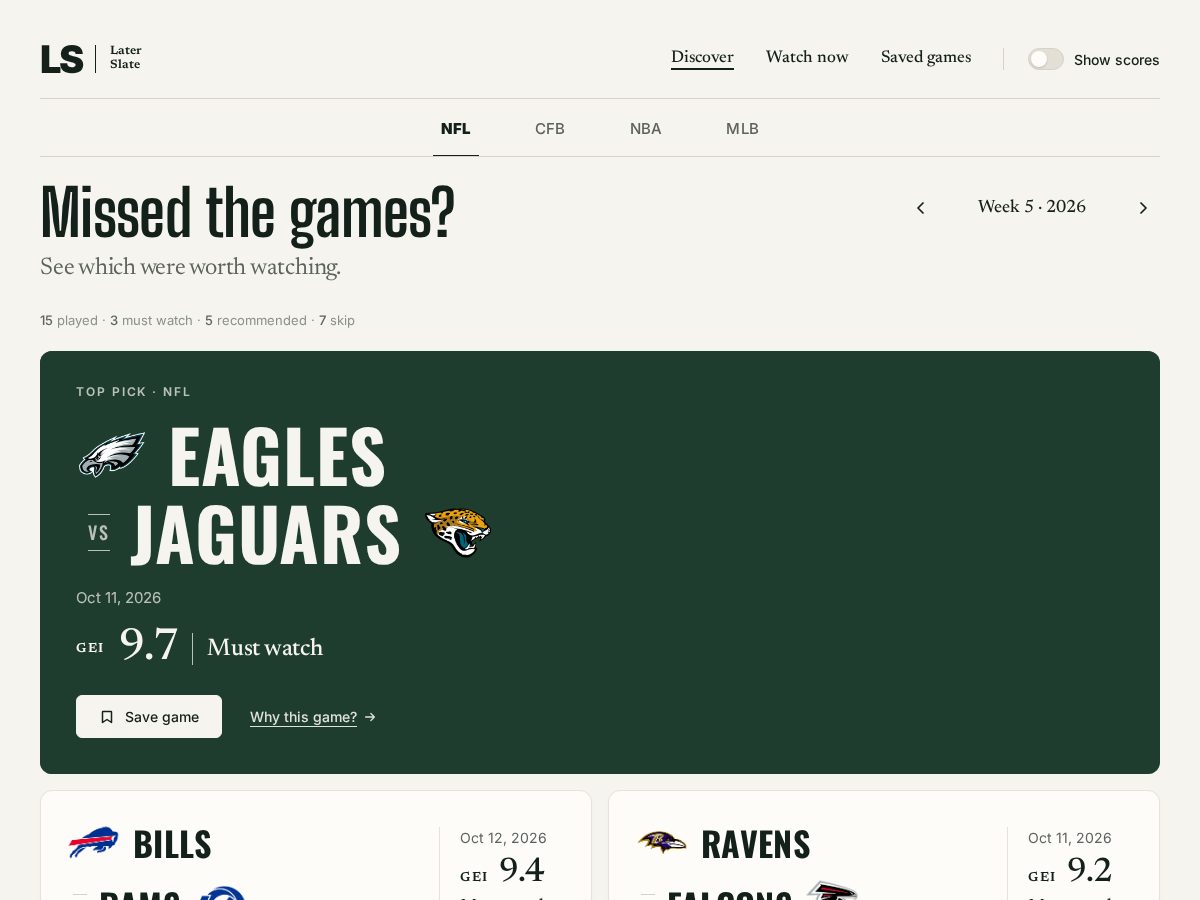Click the LS Later Slate logo
The width and height of the screenshot is (1200, 900).
[x=91, y=58]
